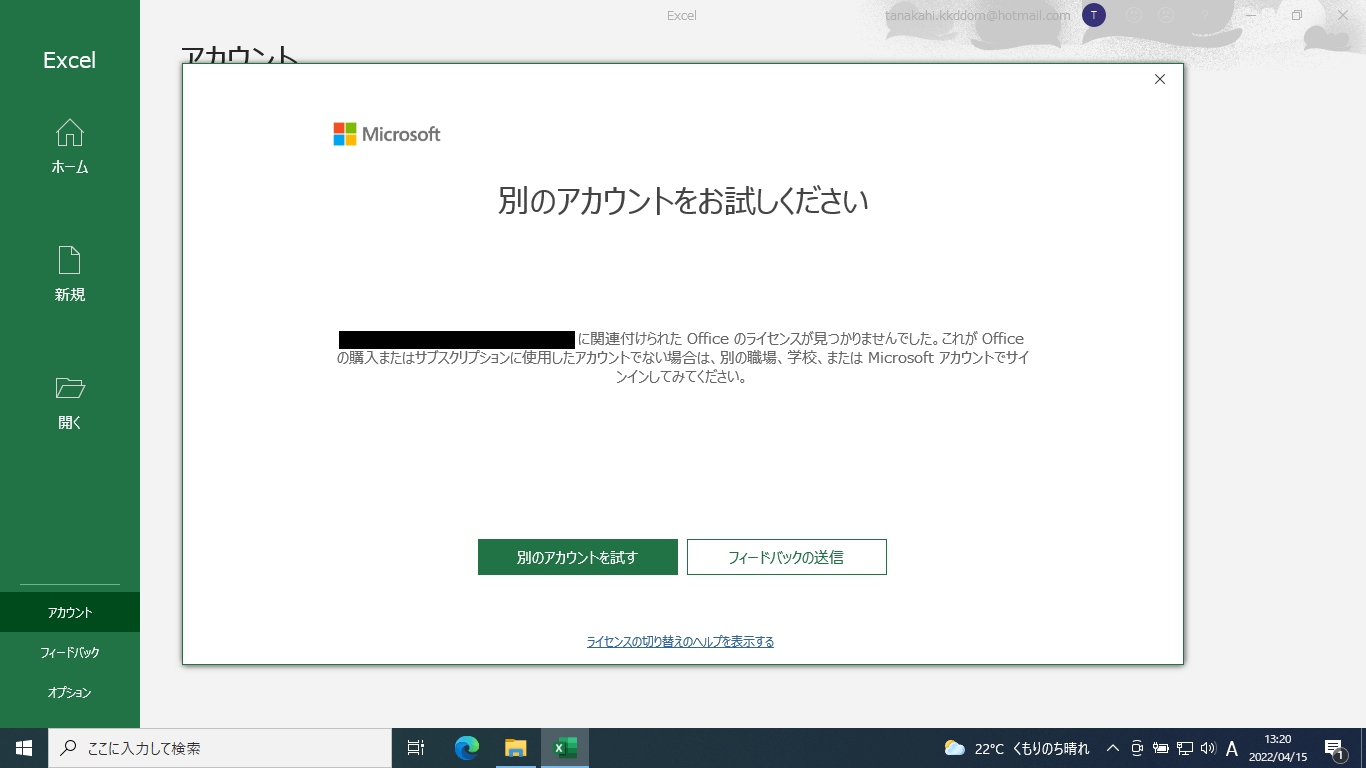The height and width of the screenshot is (768, 1366).
Task: Open ライセンスの切り替えのヘルプを表示する link
Action: [680, 642]
